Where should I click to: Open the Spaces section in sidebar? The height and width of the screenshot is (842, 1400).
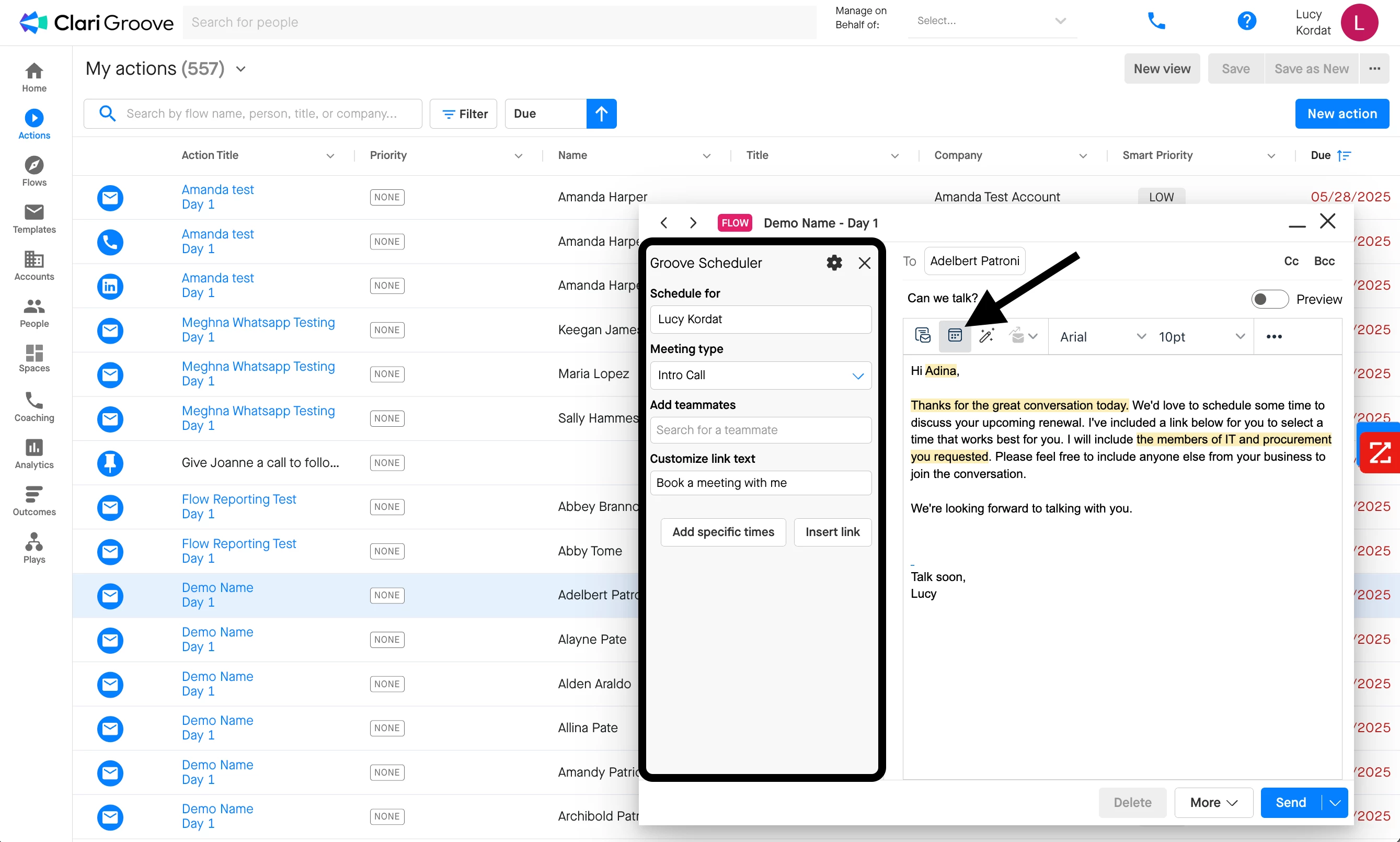[34, 358]
